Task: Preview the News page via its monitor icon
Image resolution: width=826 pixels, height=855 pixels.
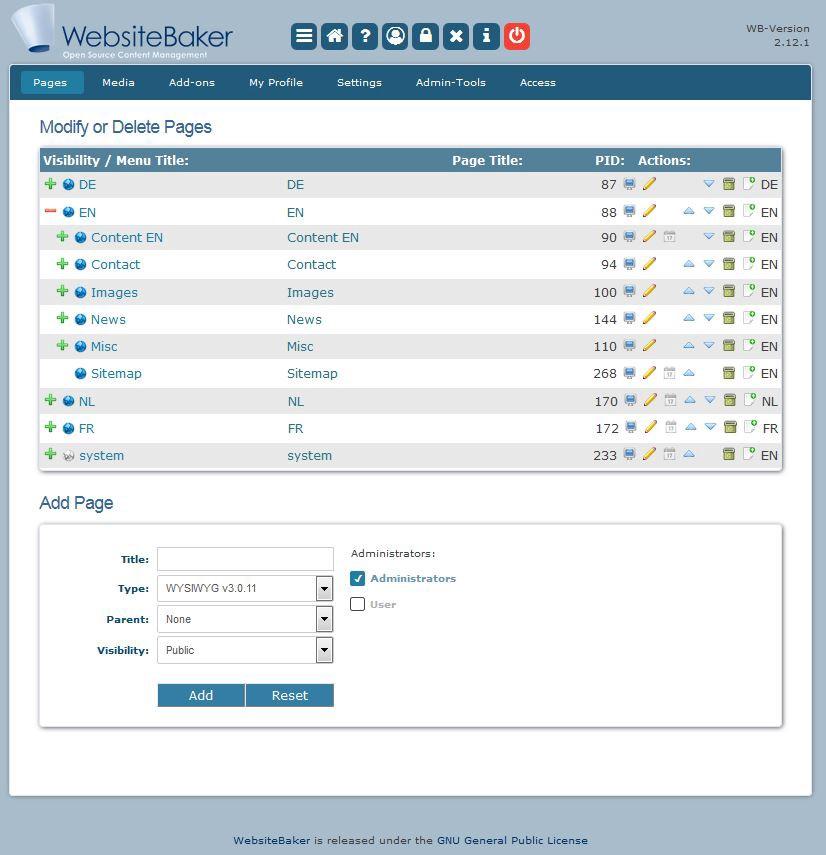Action: pyautogui.click(x=629, y=318)
